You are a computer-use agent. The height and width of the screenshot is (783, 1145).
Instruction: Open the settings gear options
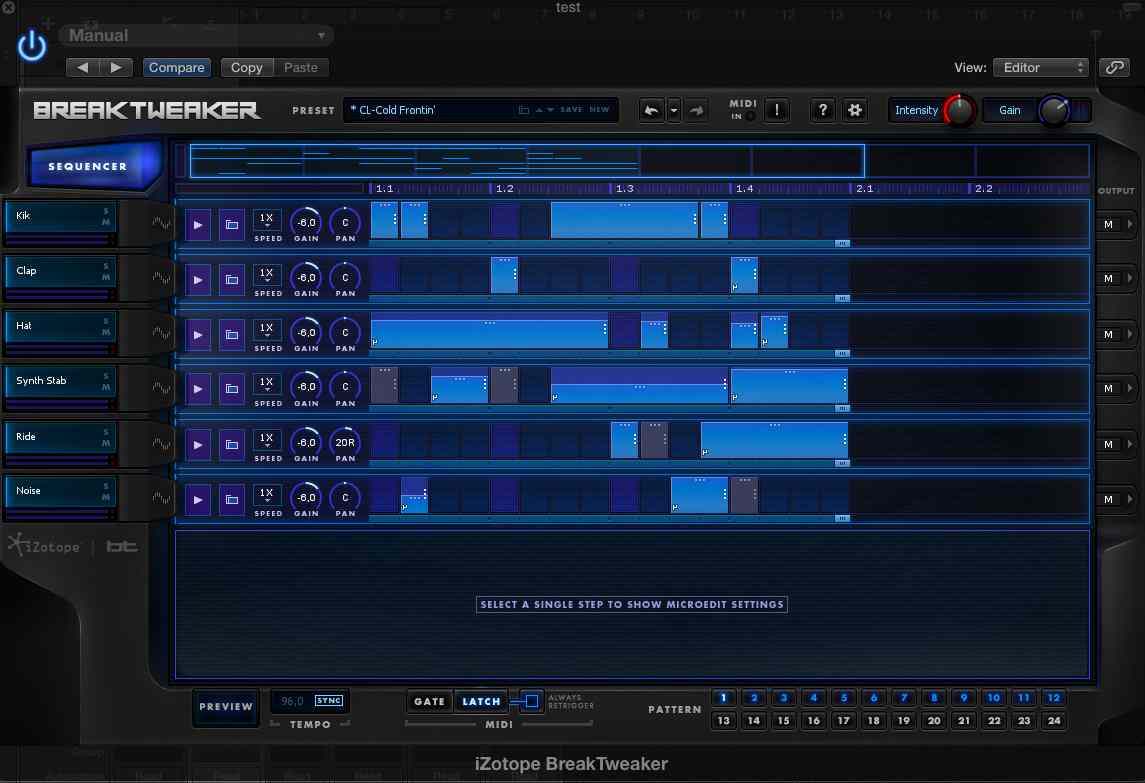(854, 110)
